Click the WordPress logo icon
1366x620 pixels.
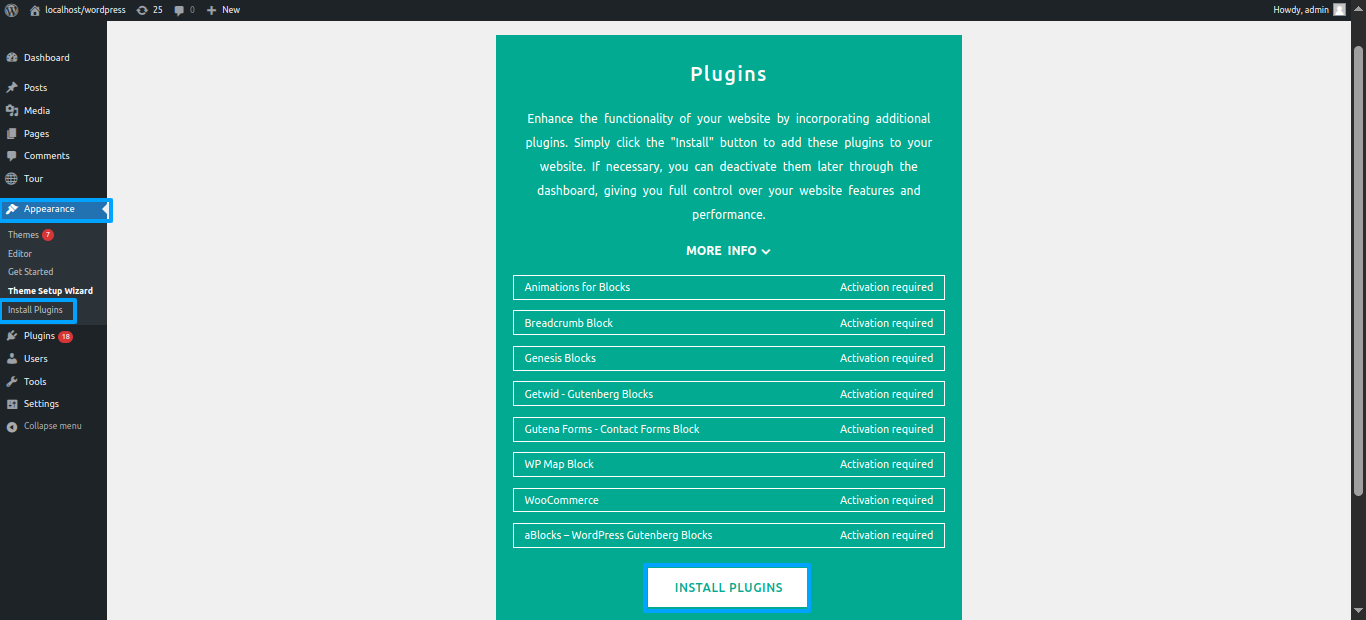pyautogui.click(x=12, y=10)
